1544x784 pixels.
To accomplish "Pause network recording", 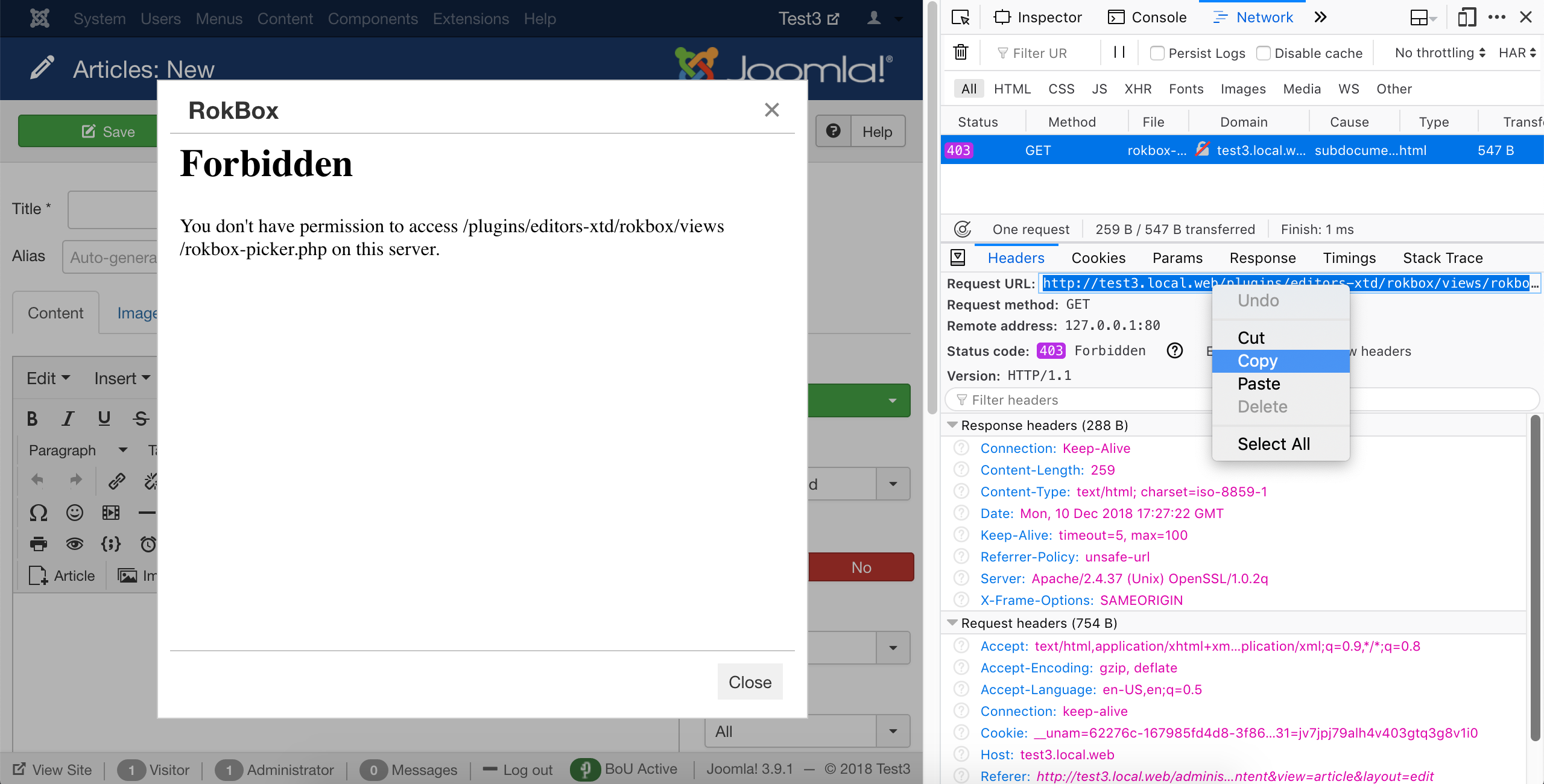I will (x=1119, y=52).
